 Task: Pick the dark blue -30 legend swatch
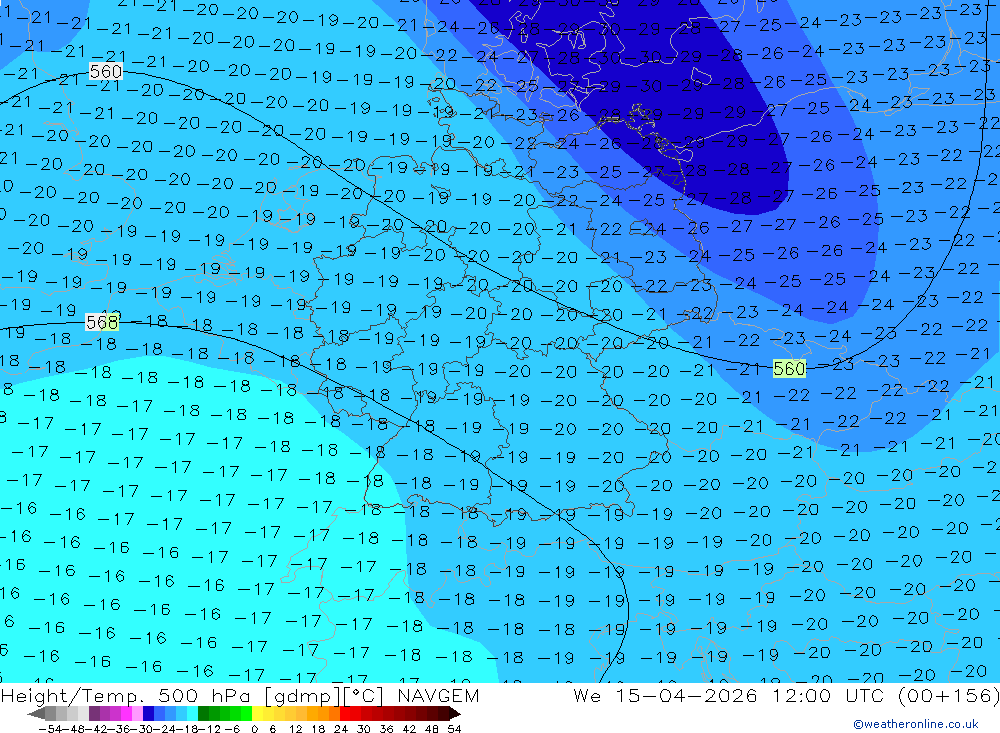pos(149,714)
